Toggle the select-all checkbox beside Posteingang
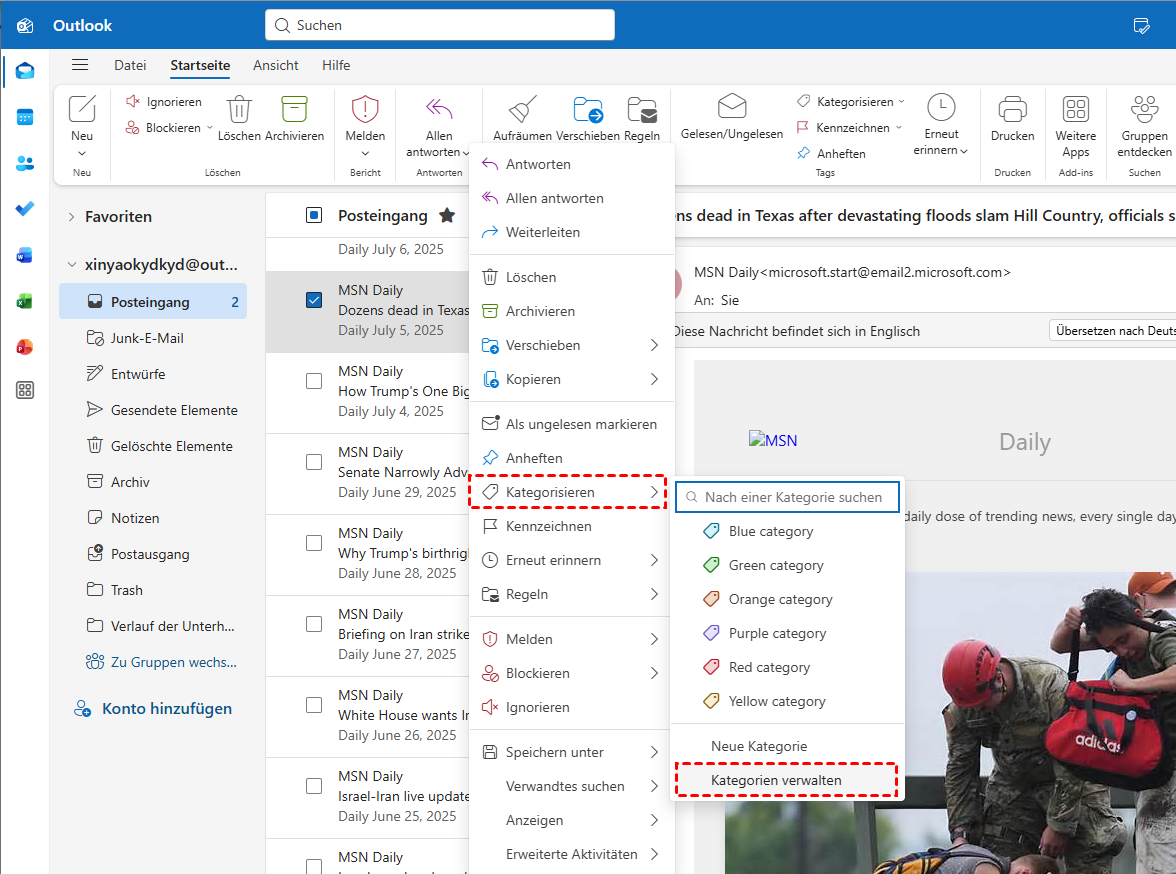Image resolution: width=1176 pixels, height=874 pixels. [314, 215]
